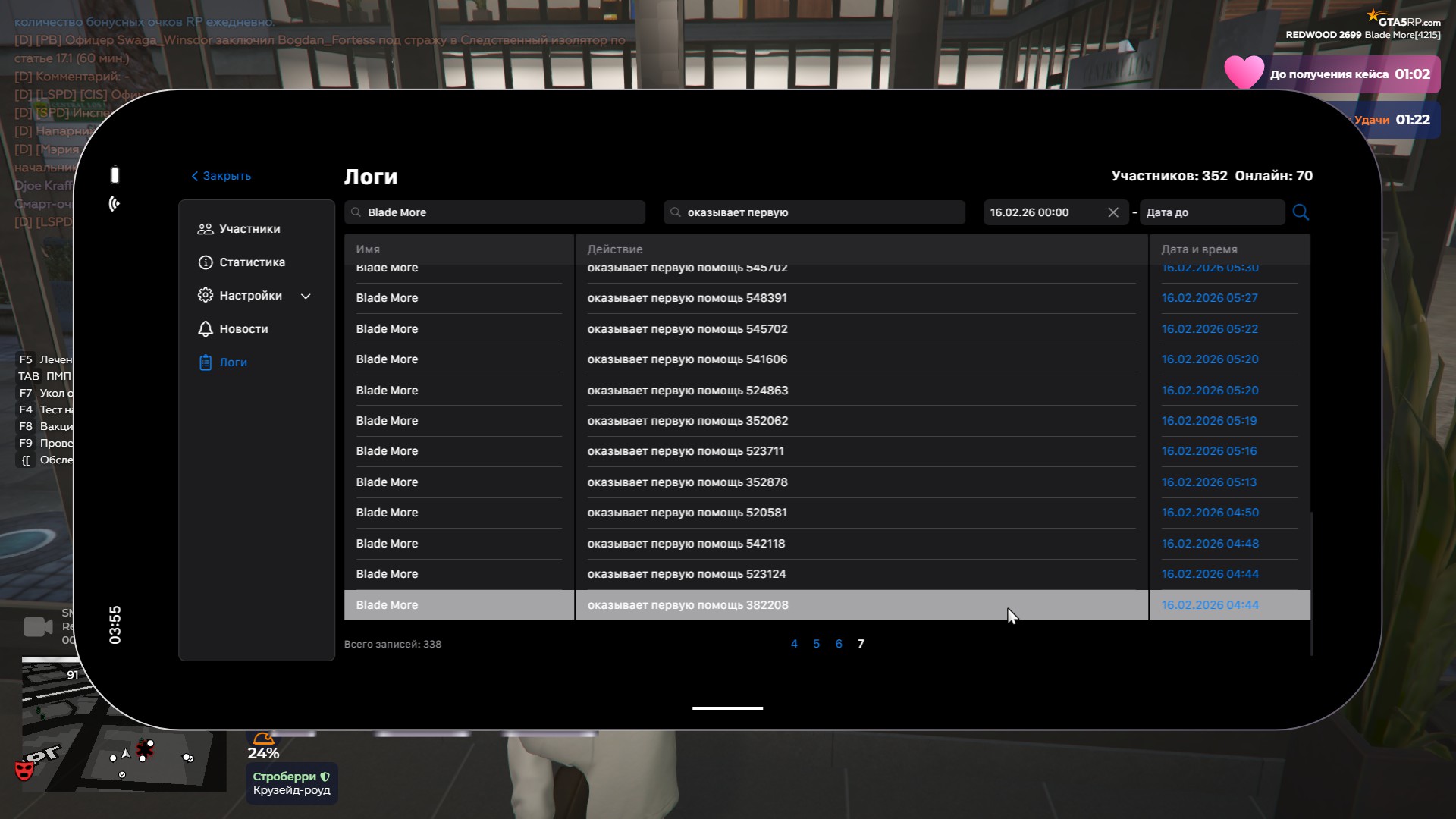Open the start date 16.02.26 00:00 field
This screenshot has height=819, width=1456.
(1043, 212)
